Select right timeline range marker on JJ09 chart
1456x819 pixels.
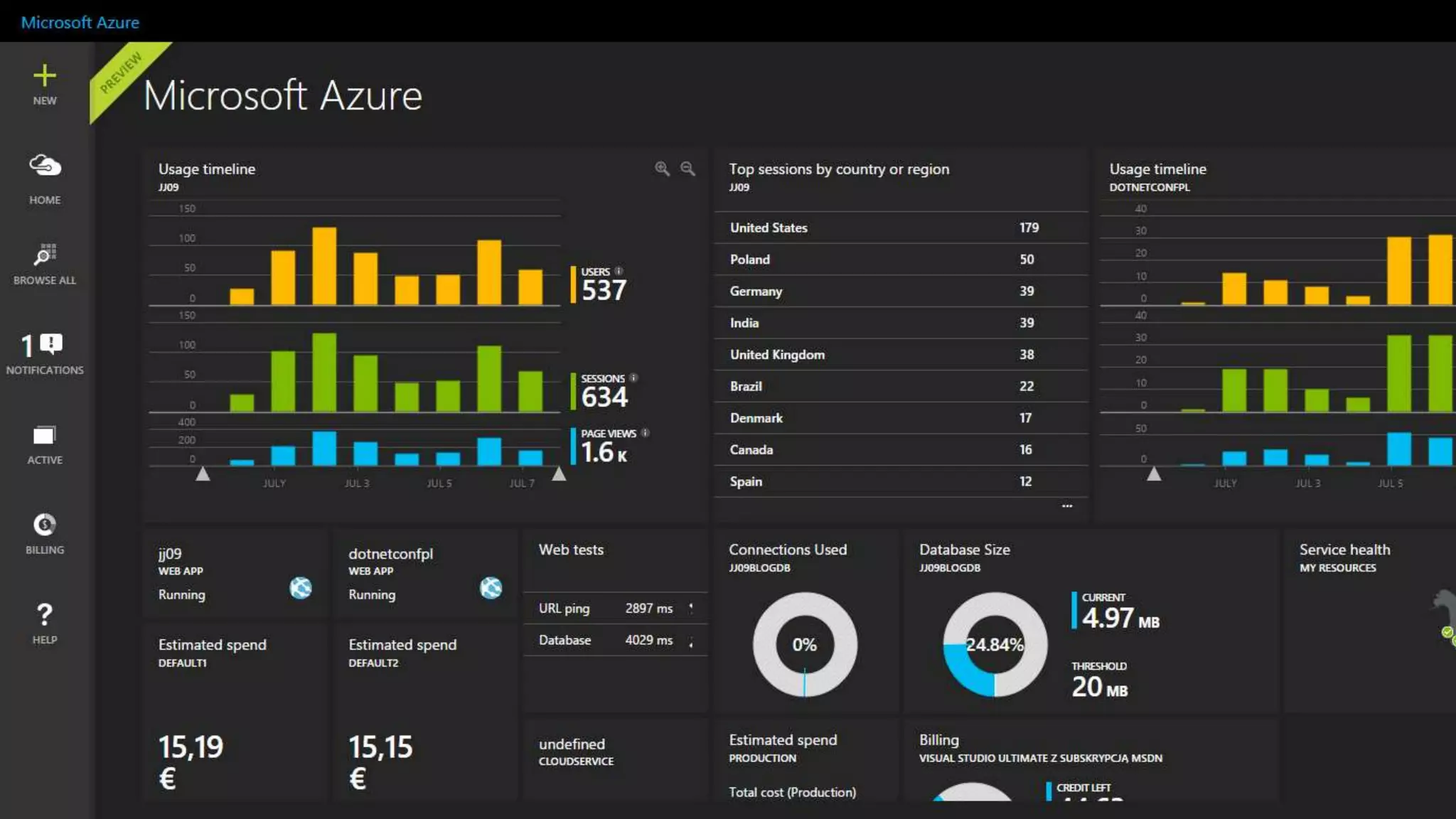point(560,473)
